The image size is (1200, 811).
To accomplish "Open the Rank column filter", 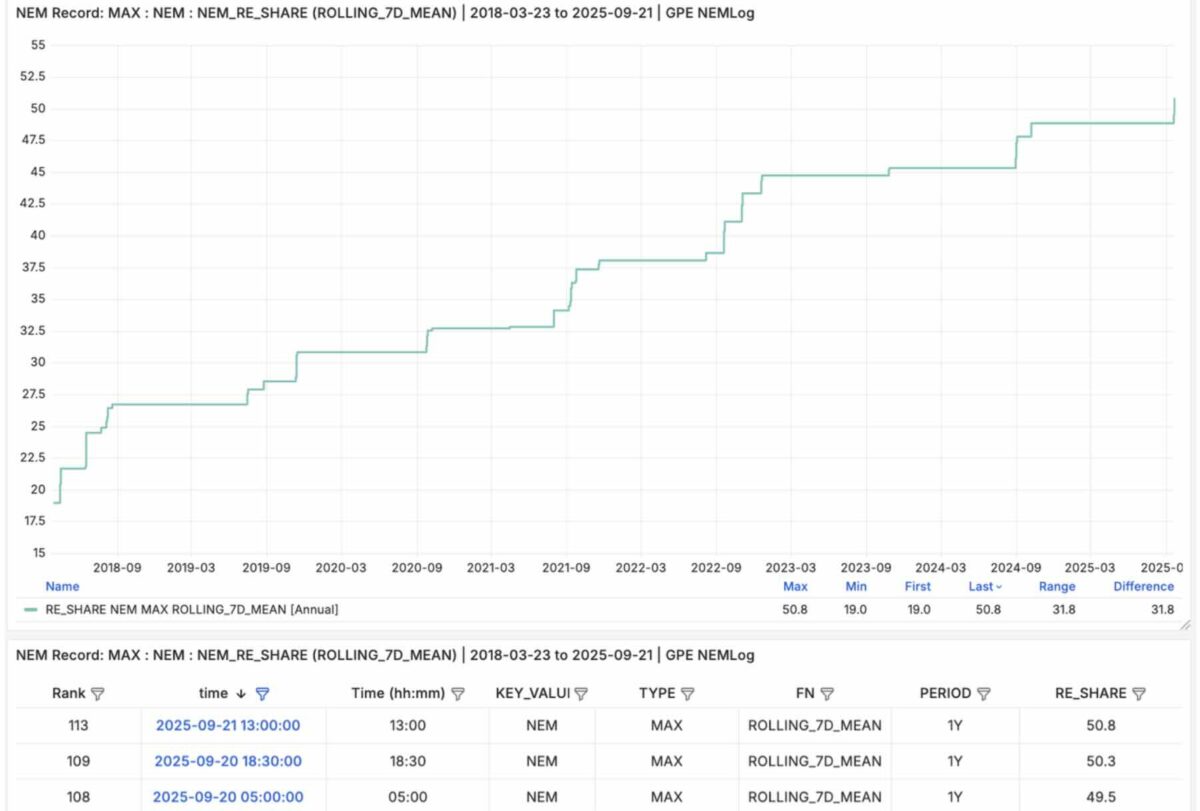I will coord(98,693).
